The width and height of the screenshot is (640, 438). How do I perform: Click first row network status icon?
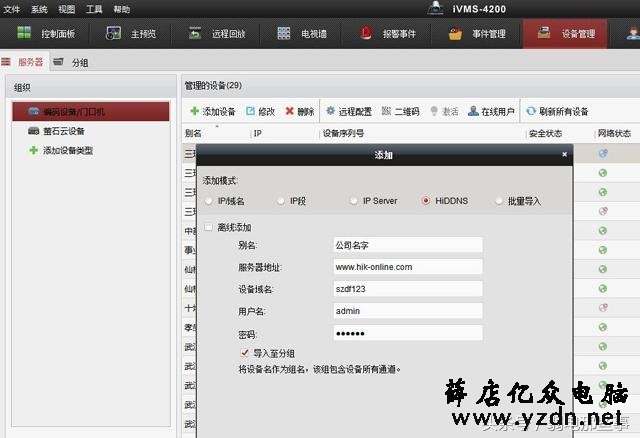tap(603, 153)
